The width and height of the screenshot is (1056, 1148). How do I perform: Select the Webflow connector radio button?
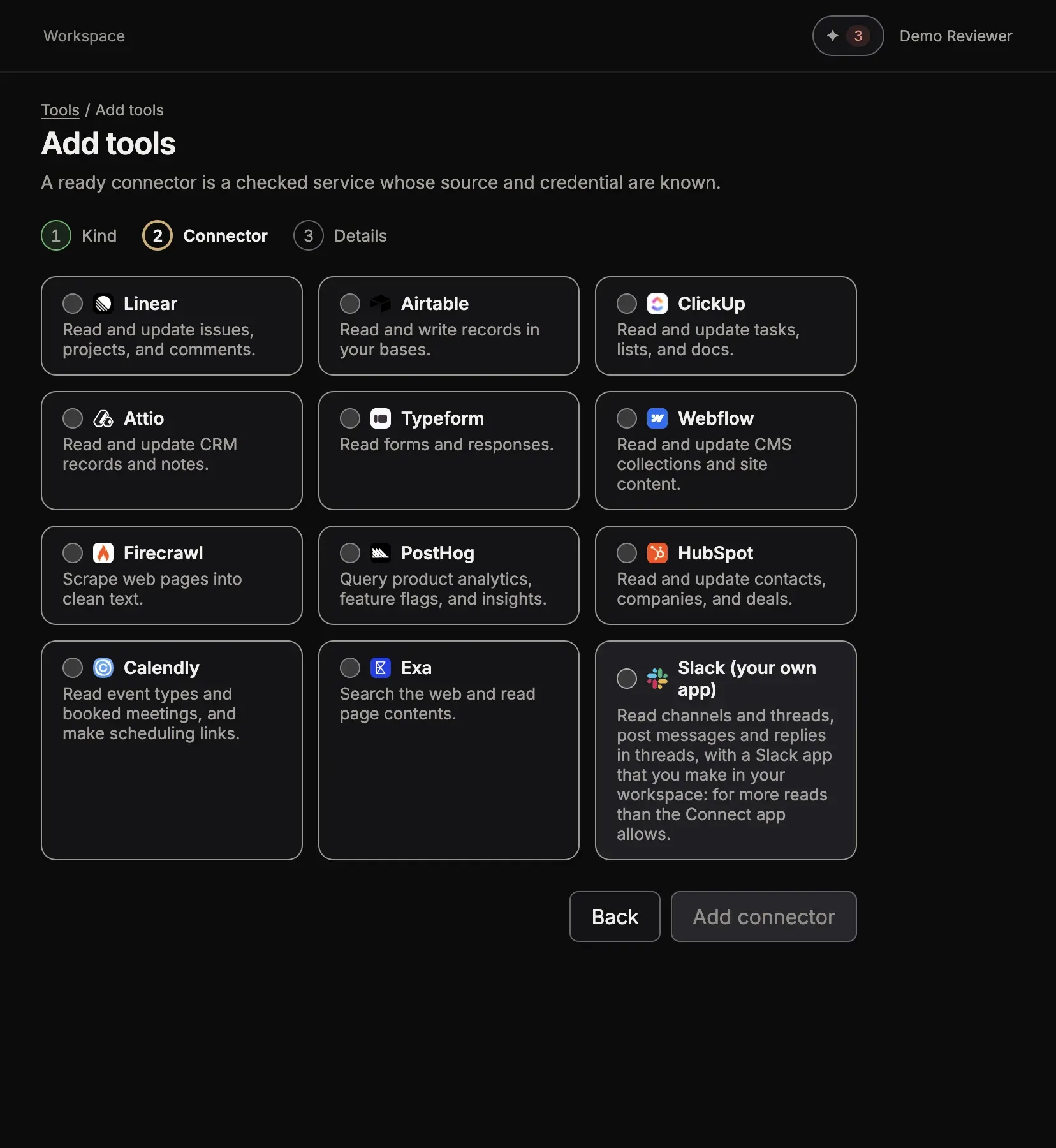coord(627,418)
